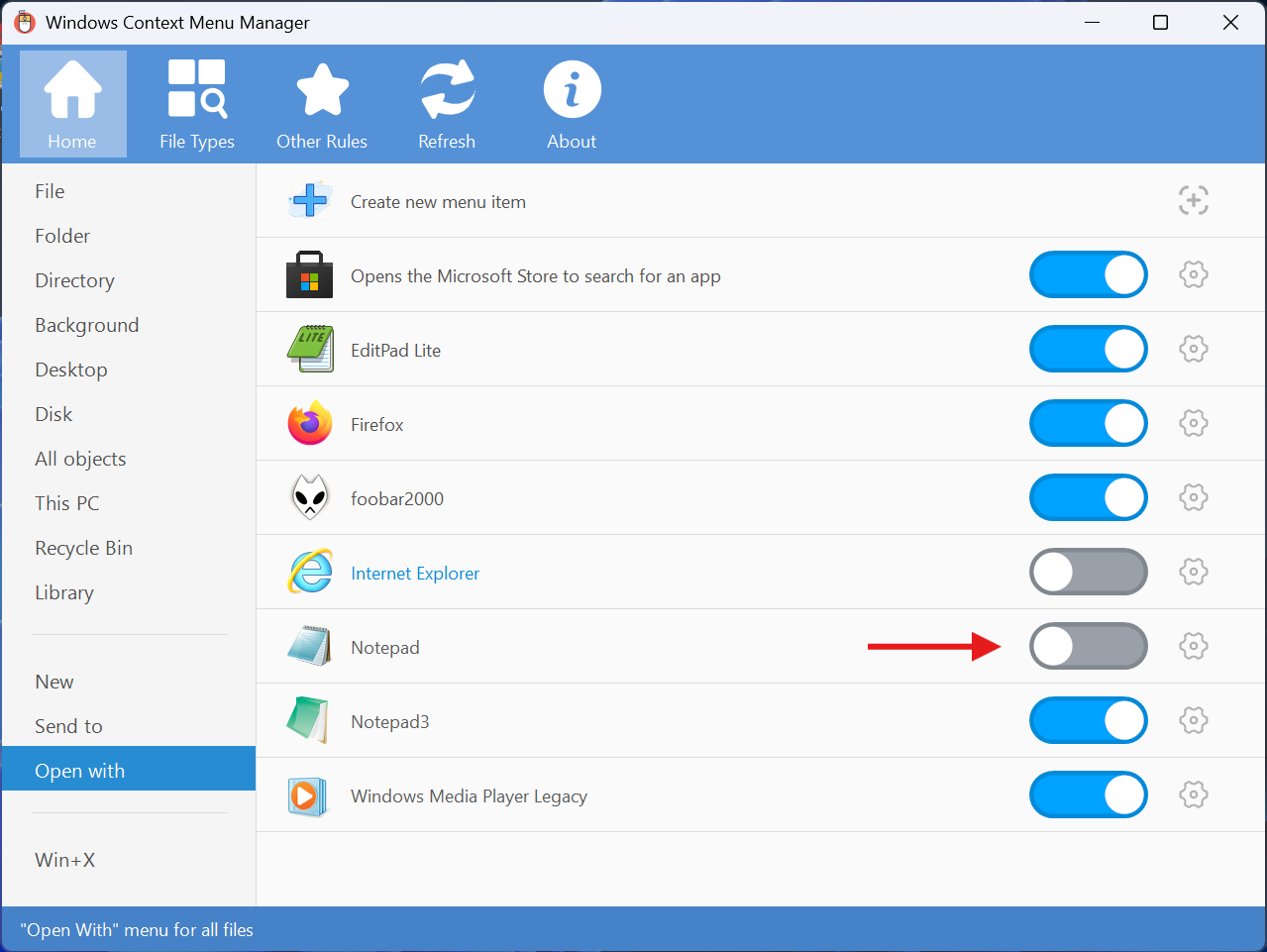Click the foobar2000 alien icon
The image size is (1267, 952).
click(x=310, y=497)
